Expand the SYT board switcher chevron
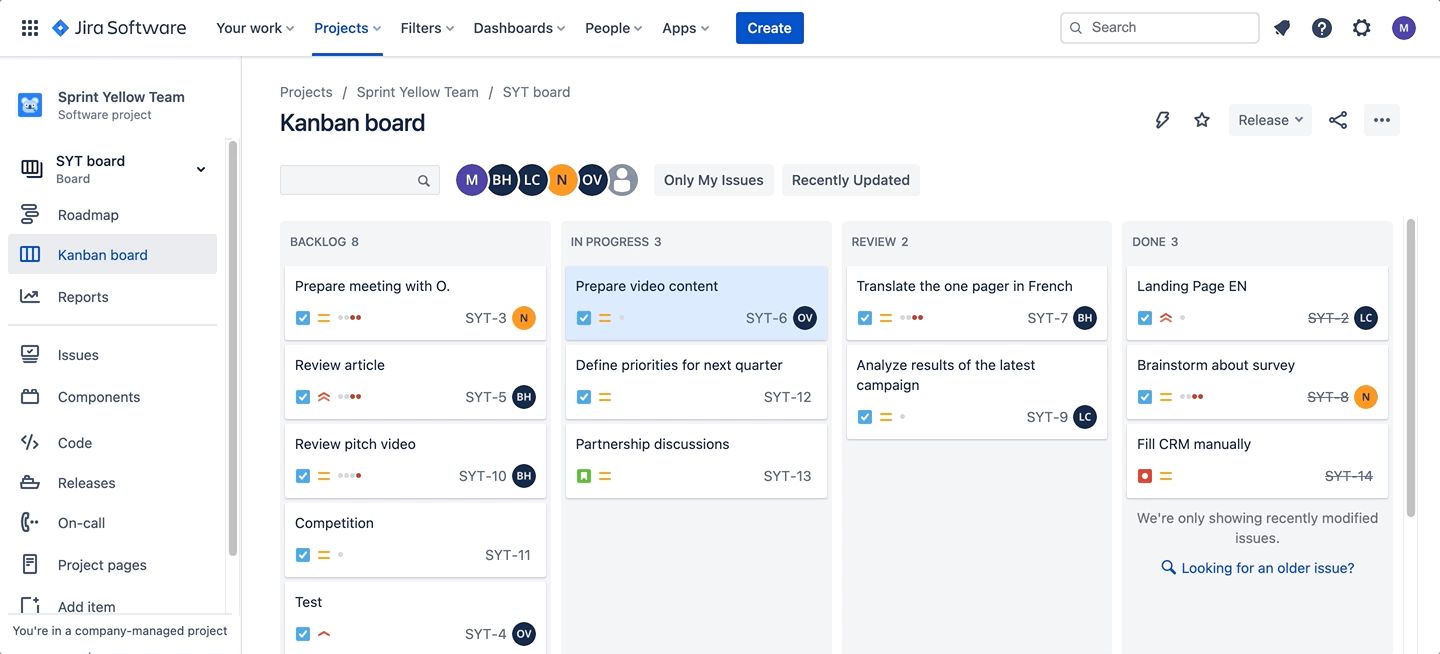 pos(201,169)
